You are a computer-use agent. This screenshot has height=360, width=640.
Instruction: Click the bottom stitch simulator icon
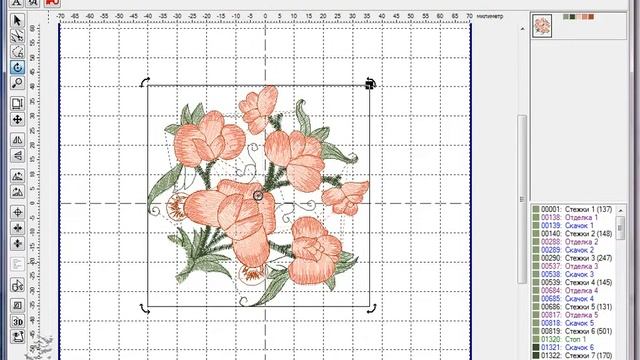pos(17,337)
